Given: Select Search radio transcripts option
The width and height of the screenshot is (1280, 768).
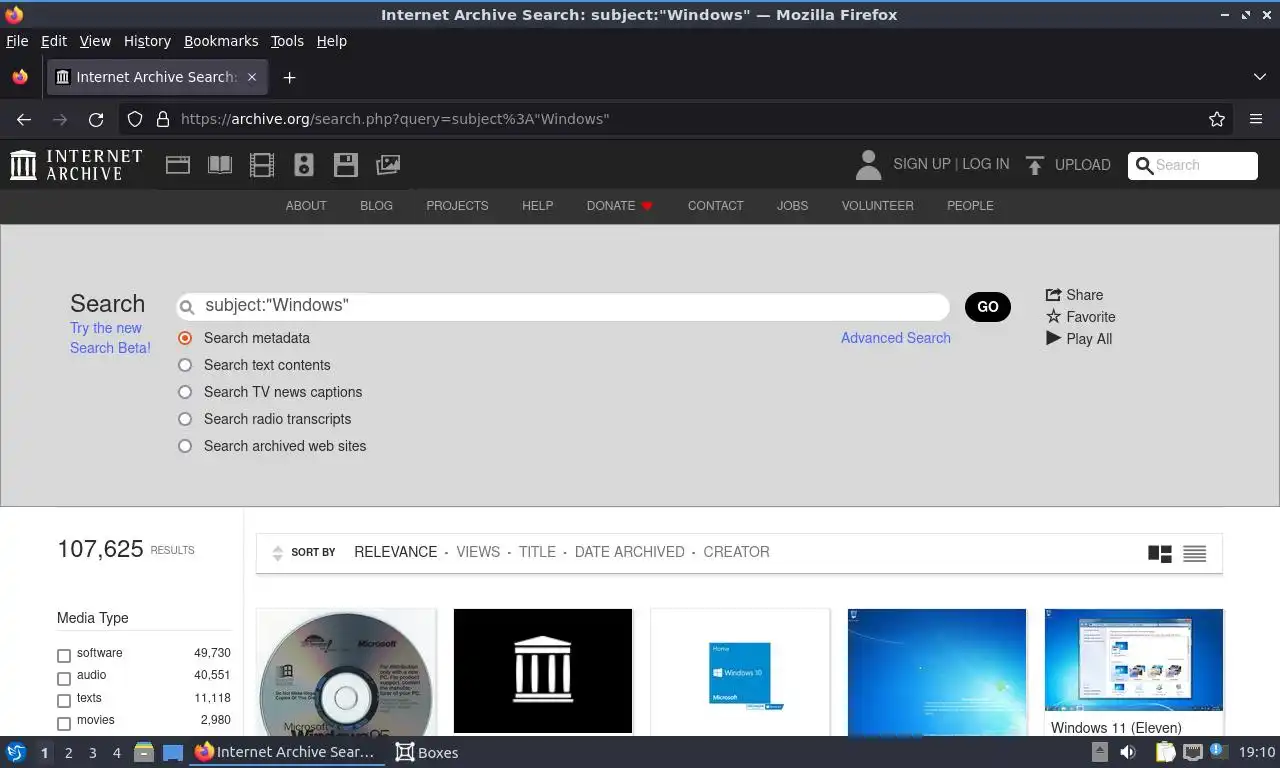Looking at the screenshot, I should 185,419.
